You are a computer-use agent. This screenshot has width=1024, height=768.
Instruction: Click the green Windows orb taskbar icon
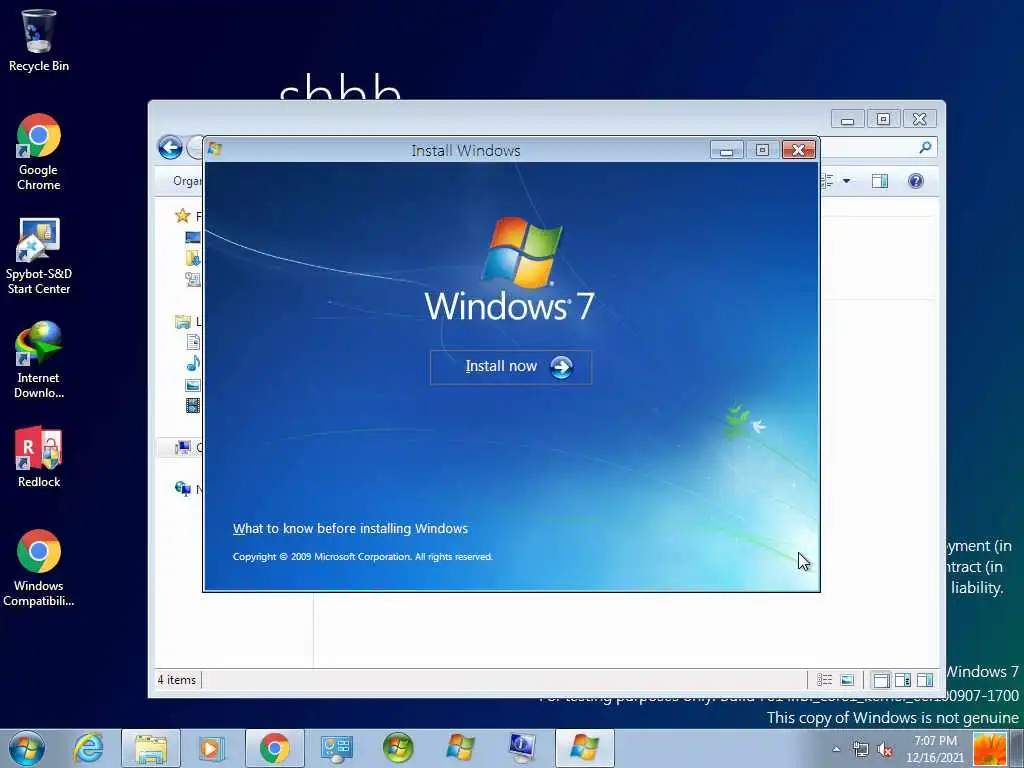pos(398,748)
